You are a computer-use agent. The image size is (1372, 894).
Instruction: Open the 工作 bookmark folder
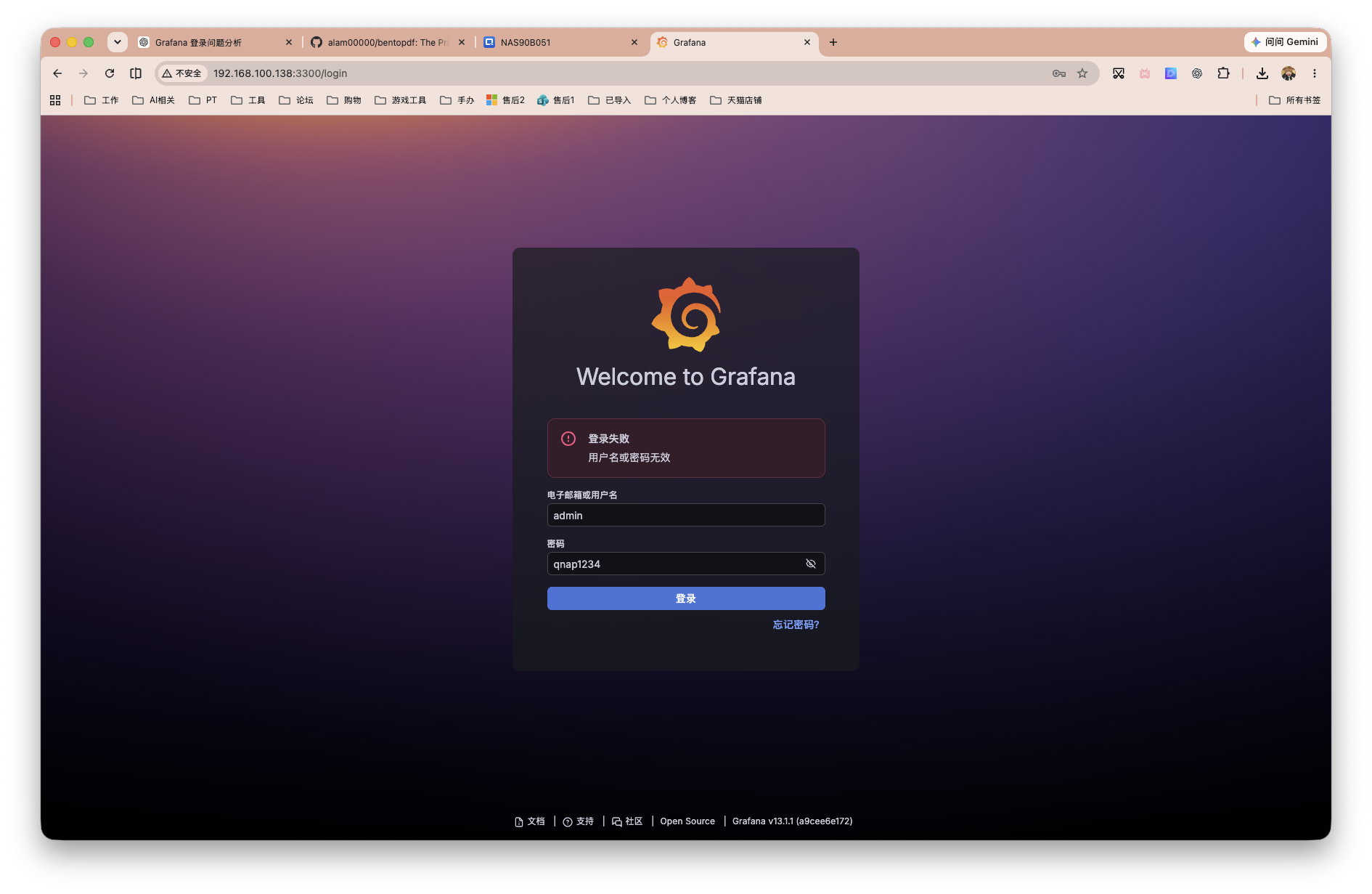tap(102, 100)
